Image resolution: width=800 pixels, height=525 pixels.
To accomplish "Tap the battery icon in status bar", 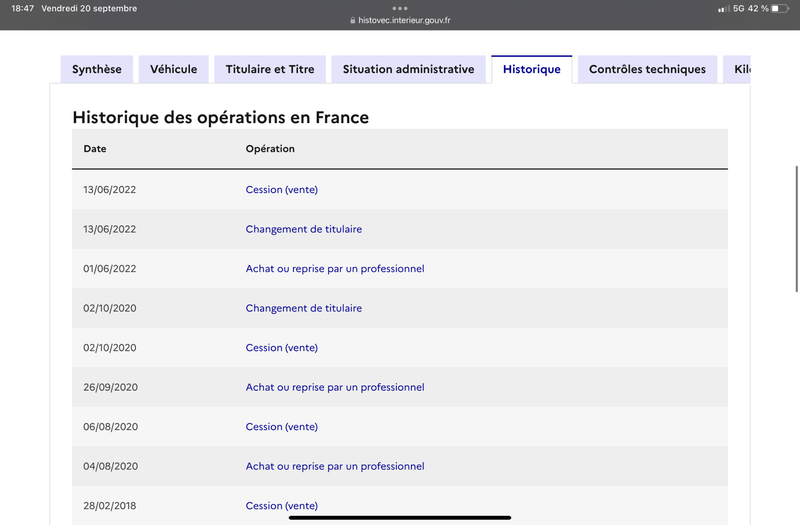I will (780, 9).
